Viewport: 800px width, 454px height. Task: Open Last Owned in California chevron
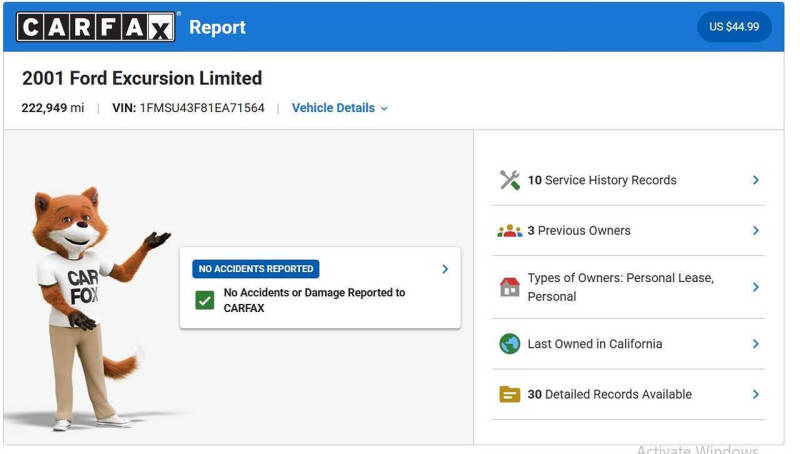pyautogui.click(x=756, y=344)
